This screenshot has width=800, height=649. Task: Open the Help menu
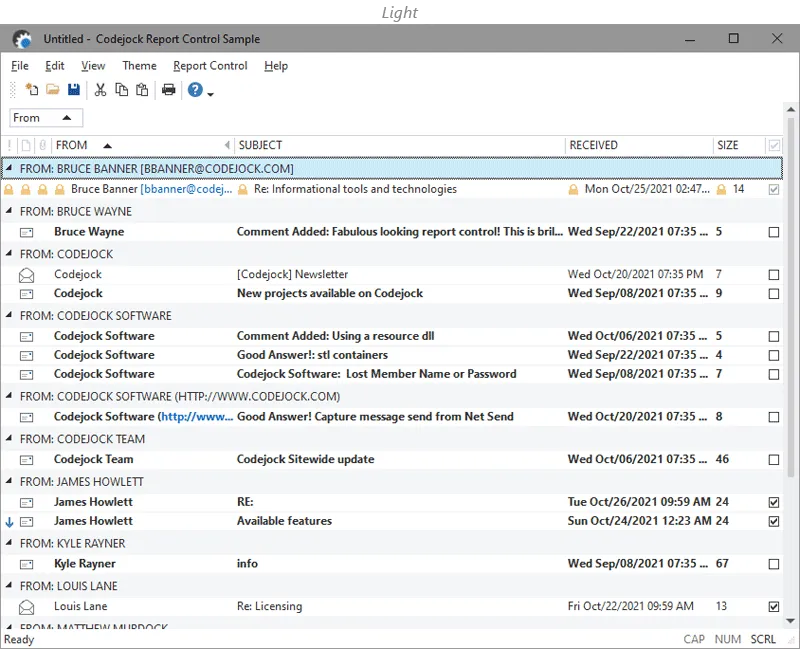coord(276,66)
